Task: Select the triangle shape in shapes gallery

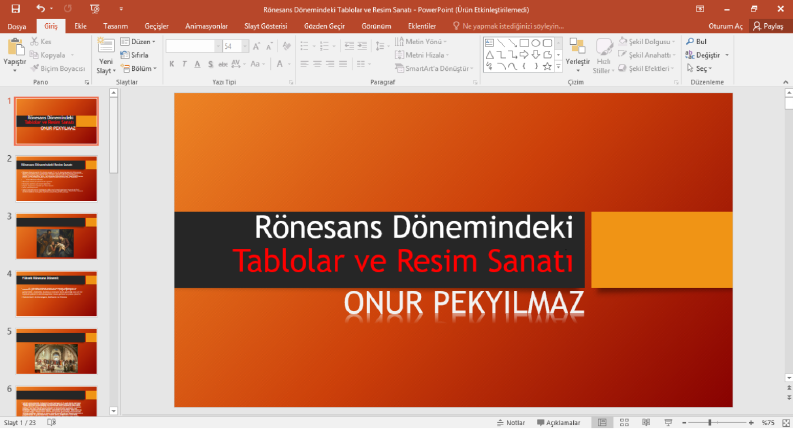Action: [490, 55]
